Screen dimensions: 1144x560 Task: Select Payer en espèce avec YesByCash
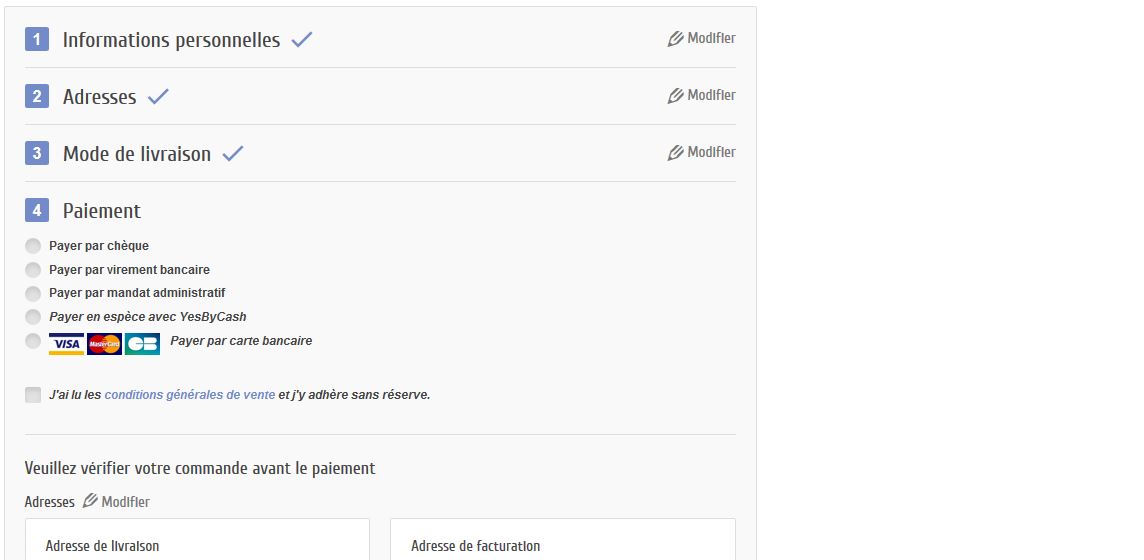pyautogui.click(x=33, y=317)
